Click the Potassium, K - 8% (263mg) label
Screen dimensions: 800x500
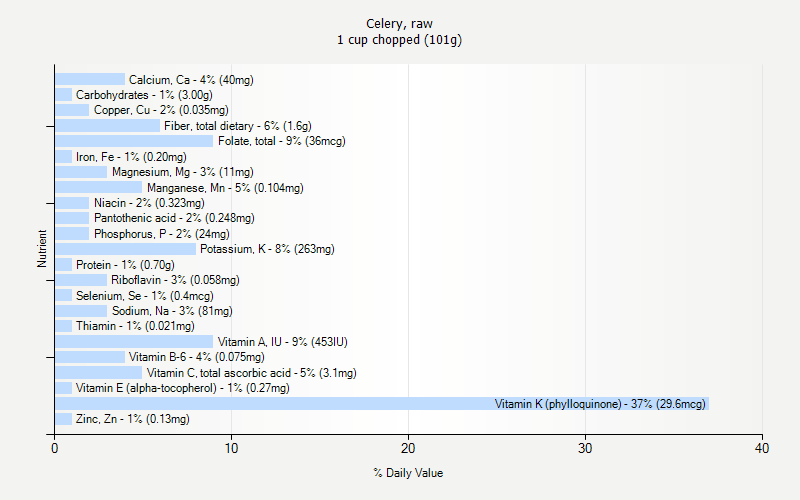click(x=267, y=249)
